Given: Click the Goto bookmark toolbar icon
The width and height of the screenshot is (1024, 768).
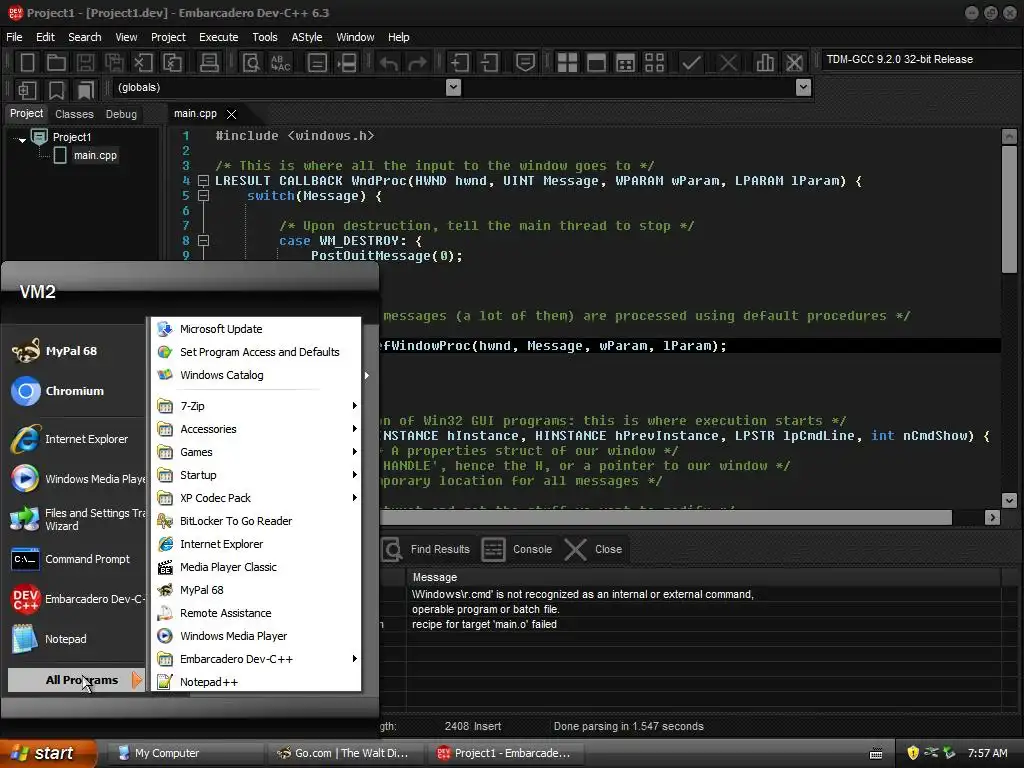Looking at the screenshot, I should click(x=86, y=90).
